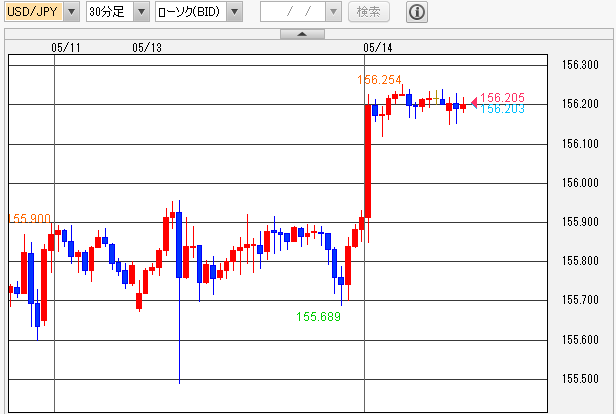The width and height of the screenshot is (616, 414).
Task: Click the 検索 search button
Action: coord(368,12)
